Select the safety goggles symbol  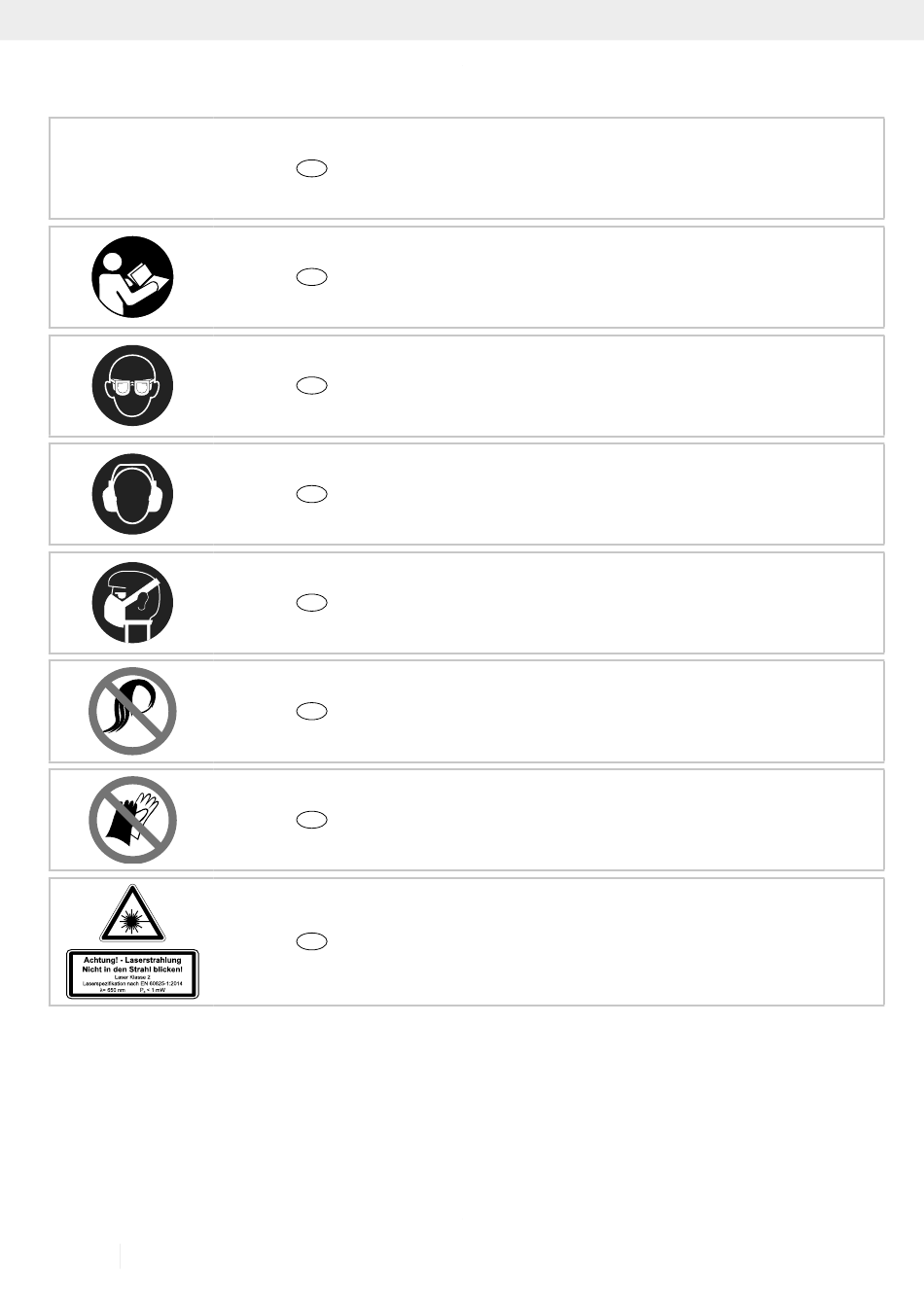pos(133,386)
